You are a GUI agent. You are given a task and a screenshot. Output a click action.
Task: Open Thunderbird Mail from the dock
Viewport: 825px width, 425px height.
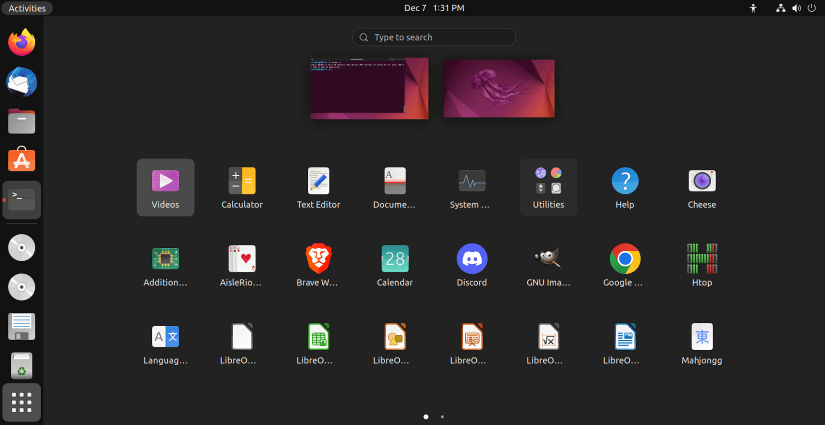[x=22, y=82]
